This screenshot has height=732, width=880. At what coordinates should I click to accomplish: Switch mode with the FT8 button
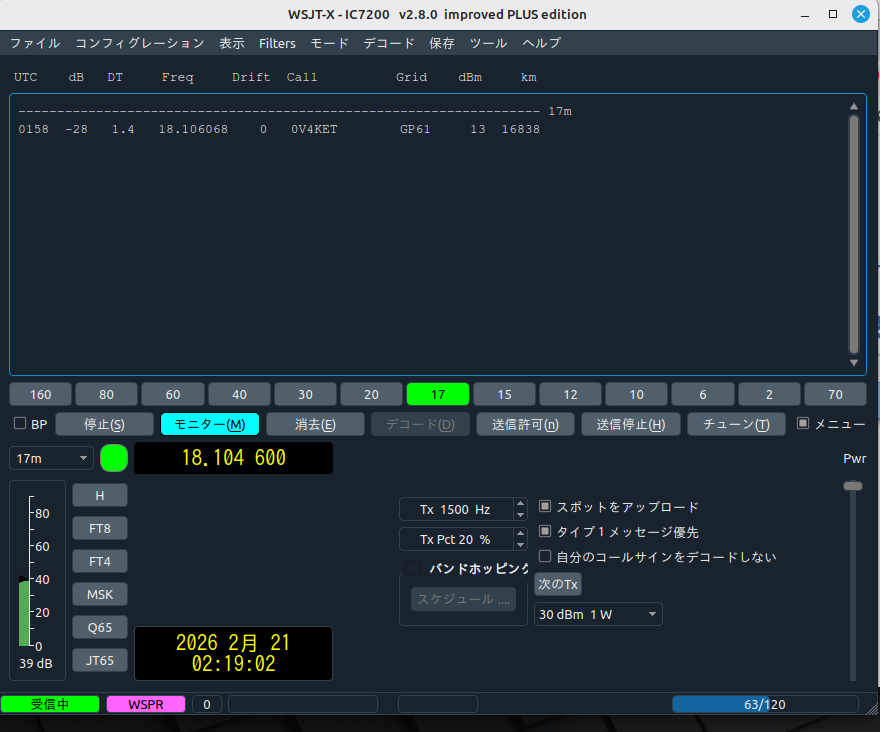(100, 528)
